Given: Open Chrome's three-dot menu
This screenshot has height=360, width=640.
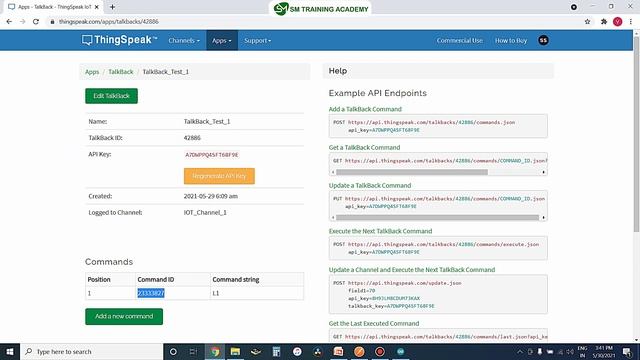Looking at the screenshot, I should tap(631, 22).
